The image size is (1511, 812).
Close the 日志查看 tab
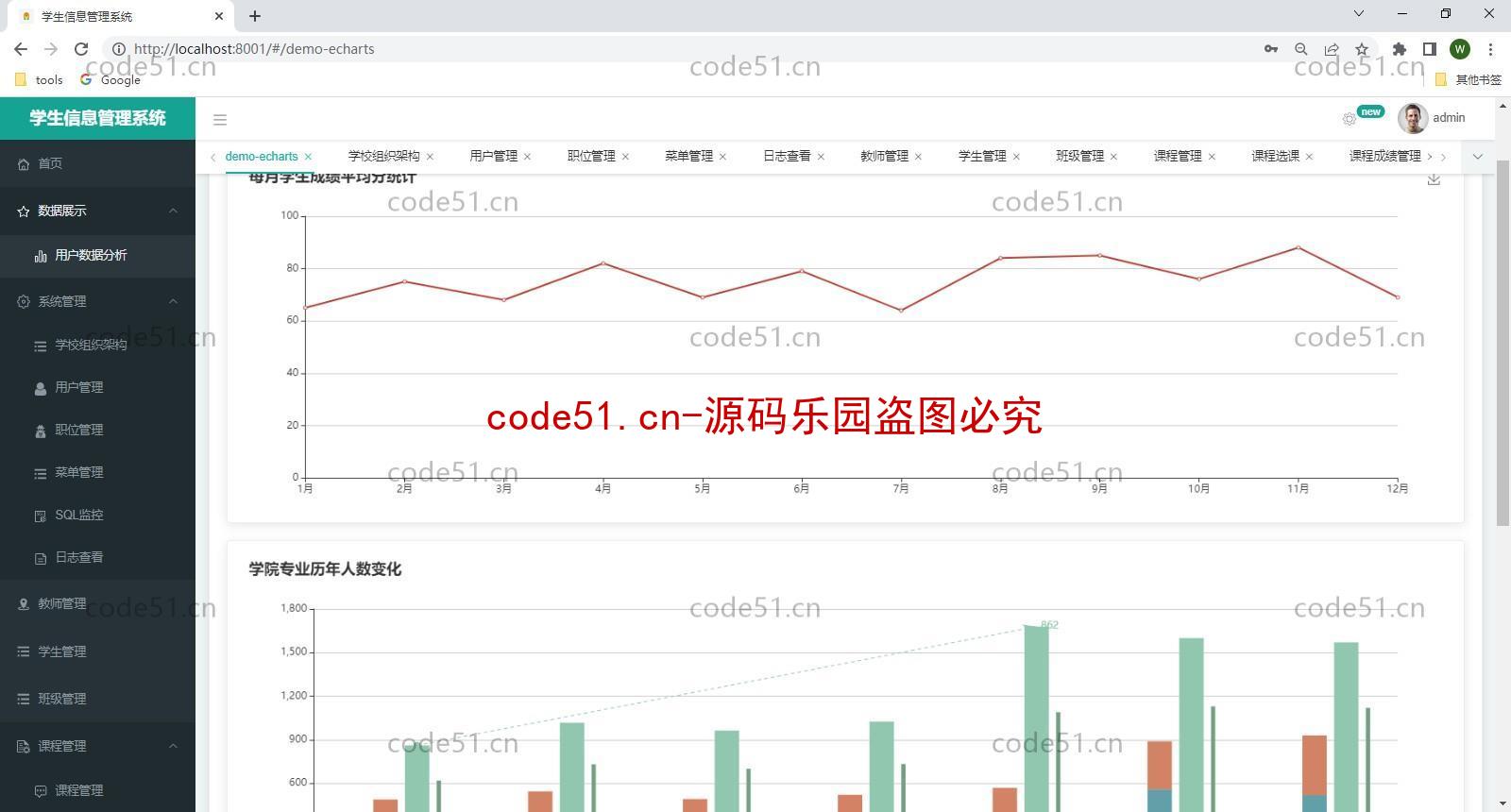point(821,157)
